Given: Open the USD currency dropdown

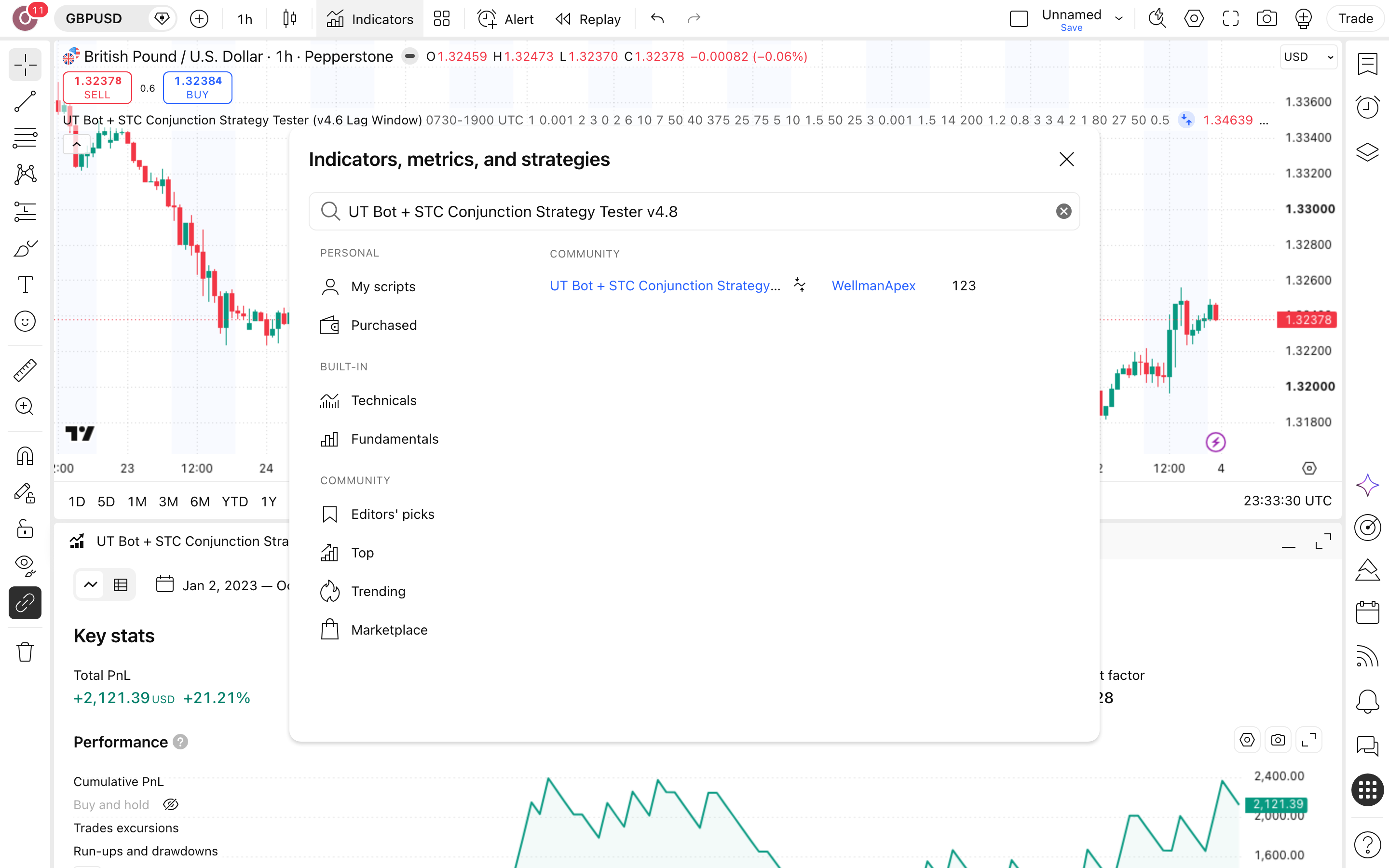Looking at the screenshot, I should click(1308, 57).
